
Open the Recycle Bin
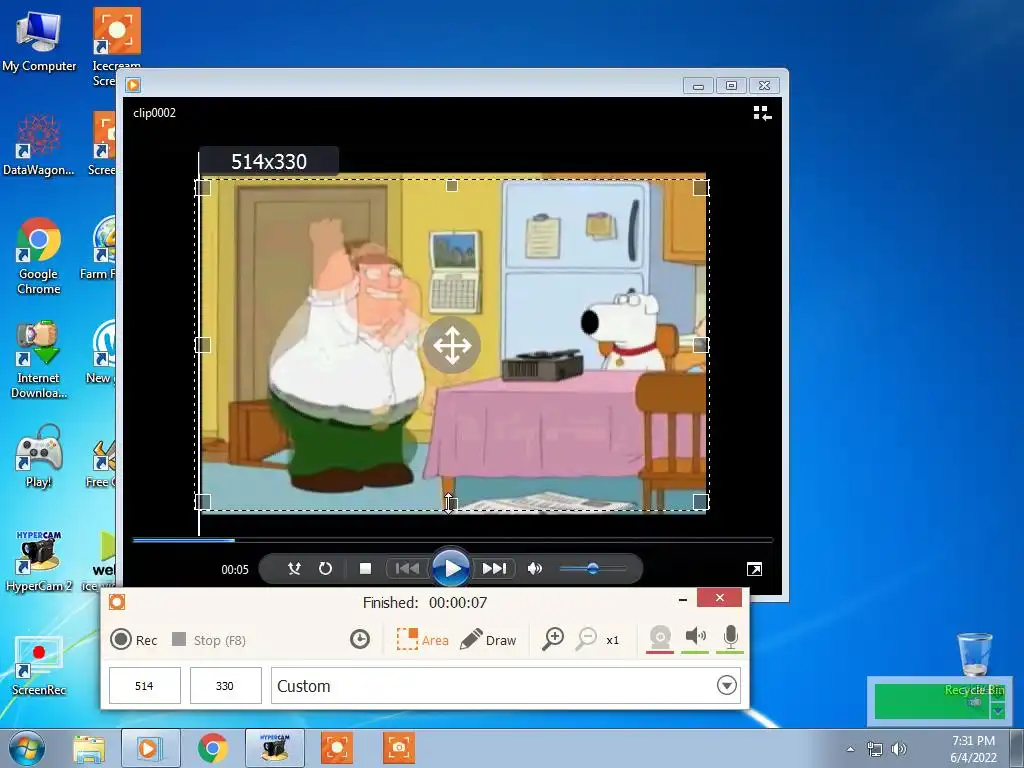974,664
